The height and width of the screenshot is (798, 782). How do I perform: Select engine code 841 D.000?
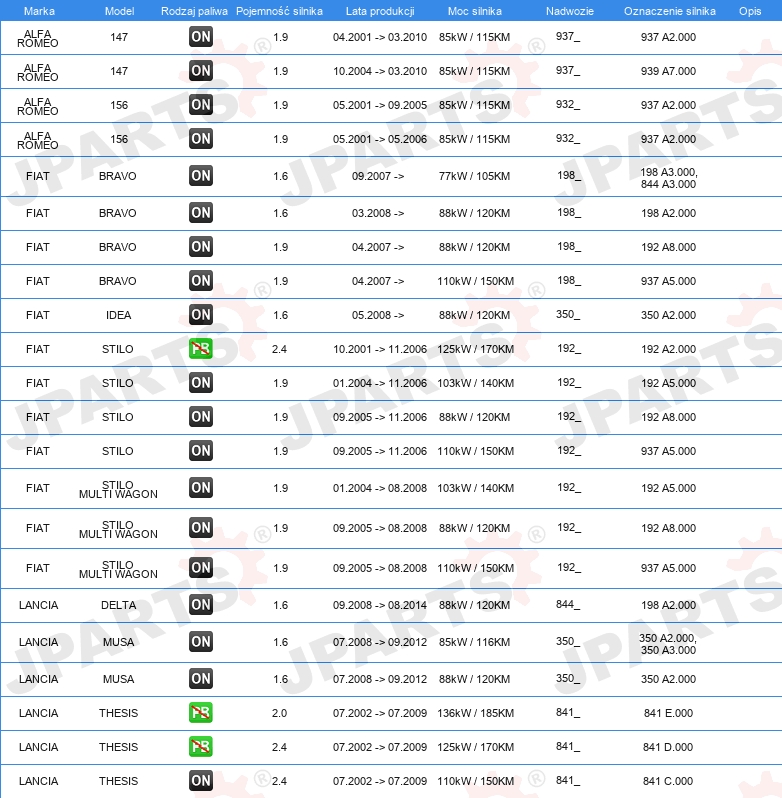click(x=669, y=747)
